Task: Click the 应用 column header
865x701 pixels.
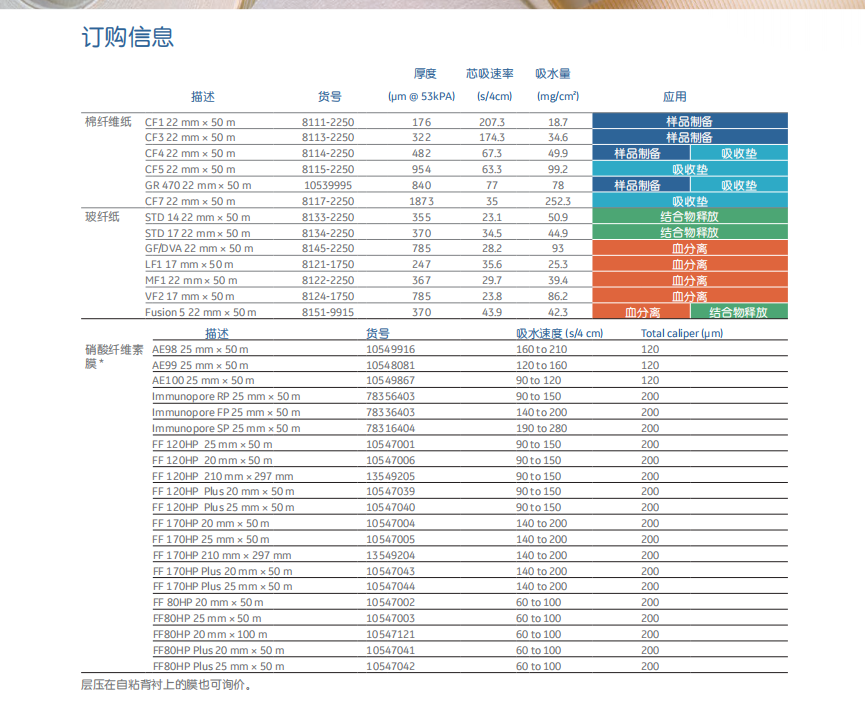Action: (675, 97)
